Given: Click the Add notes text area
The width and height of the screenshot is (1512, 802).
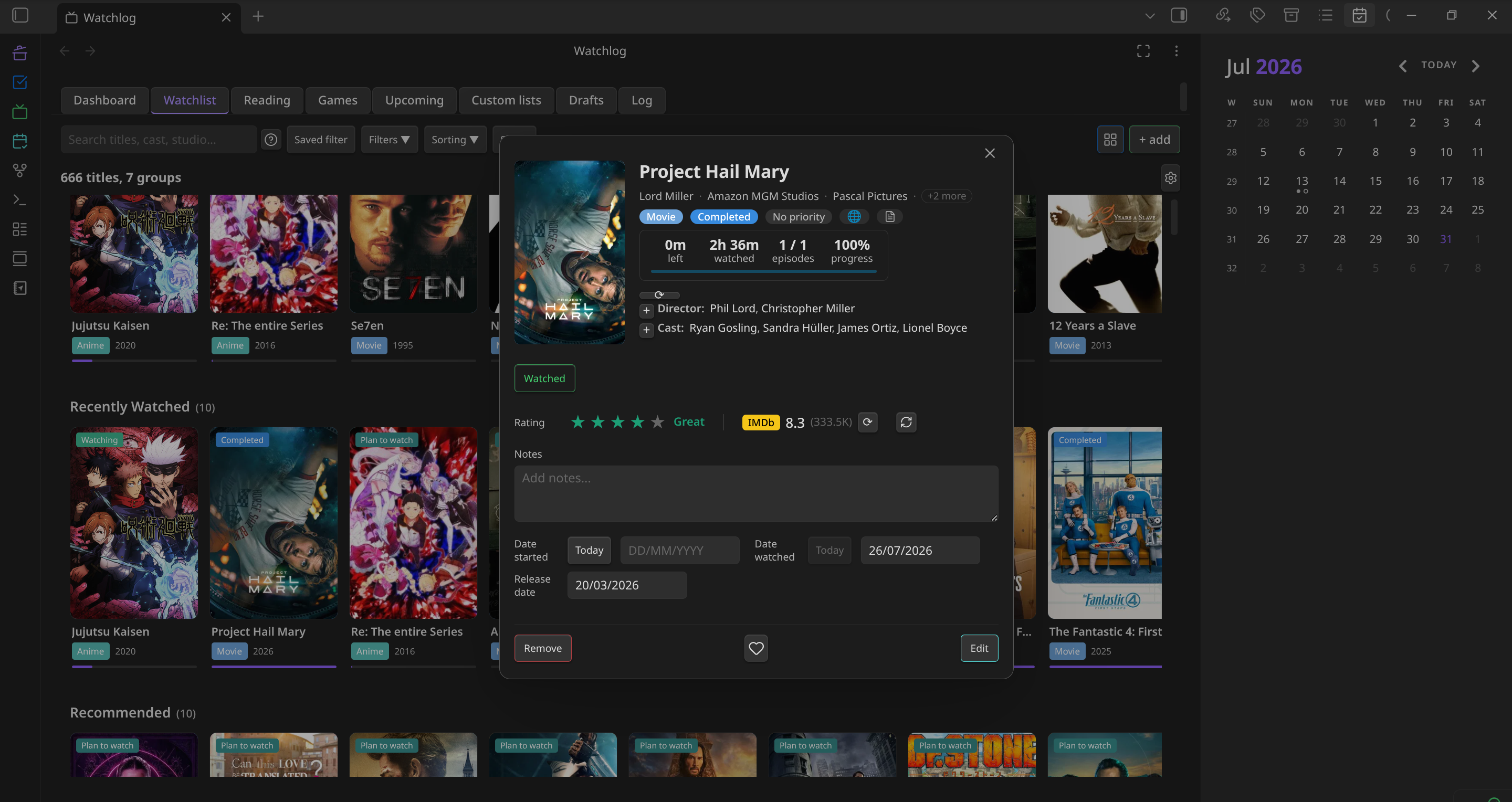Looking at the screenshot, I should point(756,493).
